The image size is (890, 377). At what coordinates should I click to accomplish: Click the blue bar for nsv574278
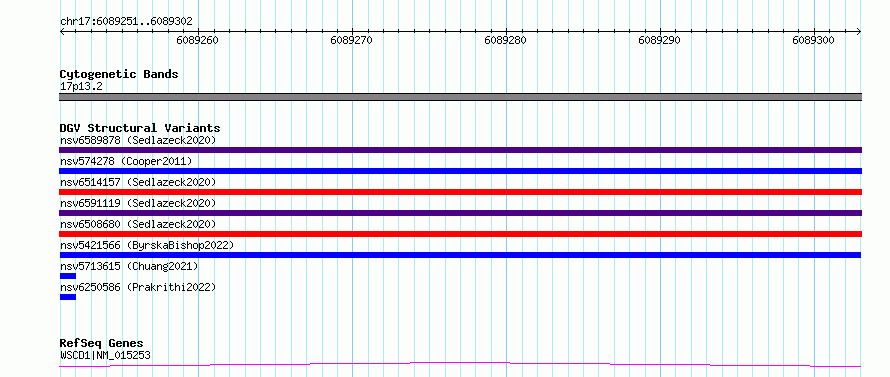tap(460, 171)
